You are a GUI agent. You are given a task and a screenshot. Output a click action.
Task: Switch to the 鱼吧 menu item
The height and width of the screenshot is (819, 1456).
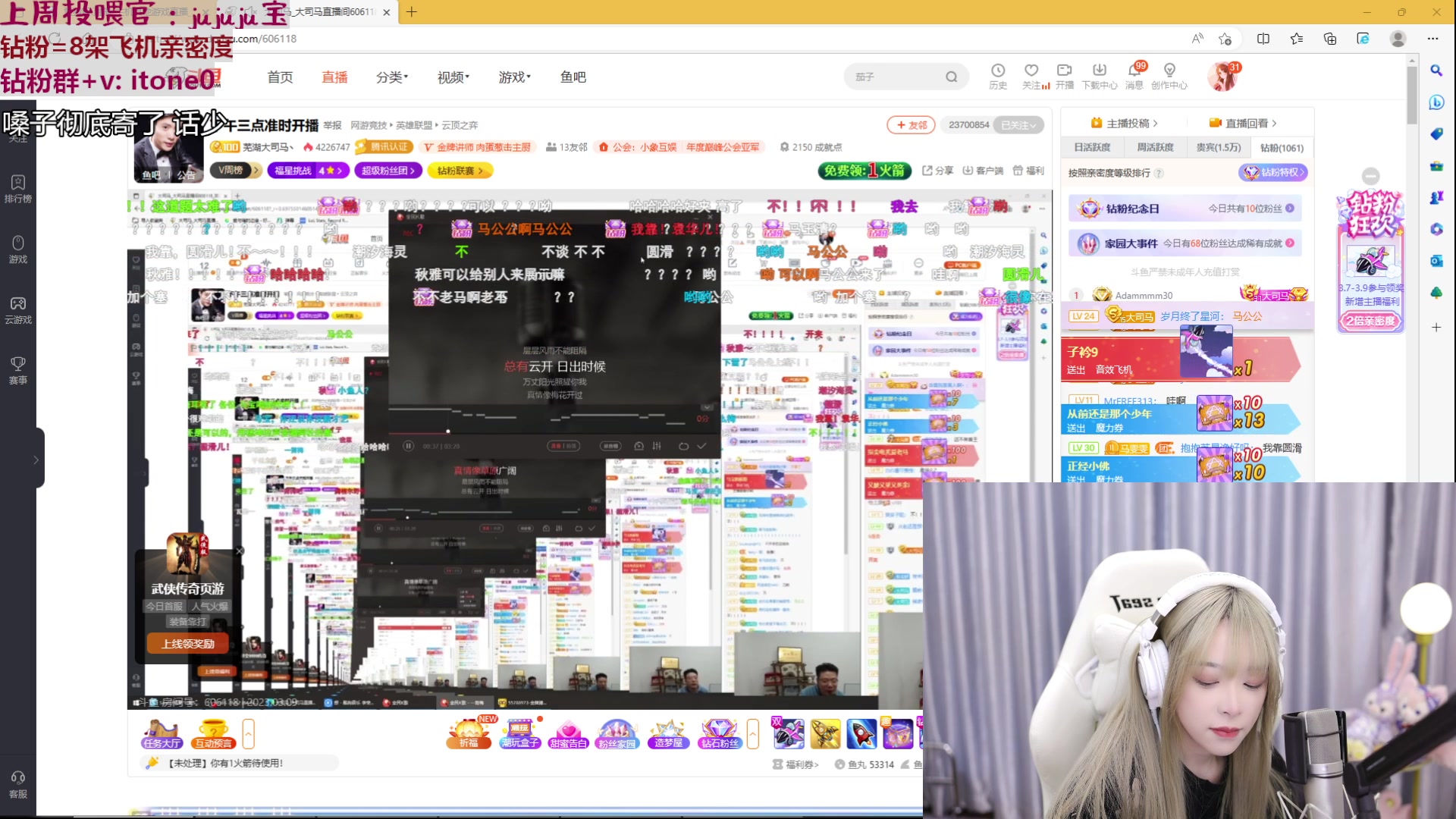573,77
